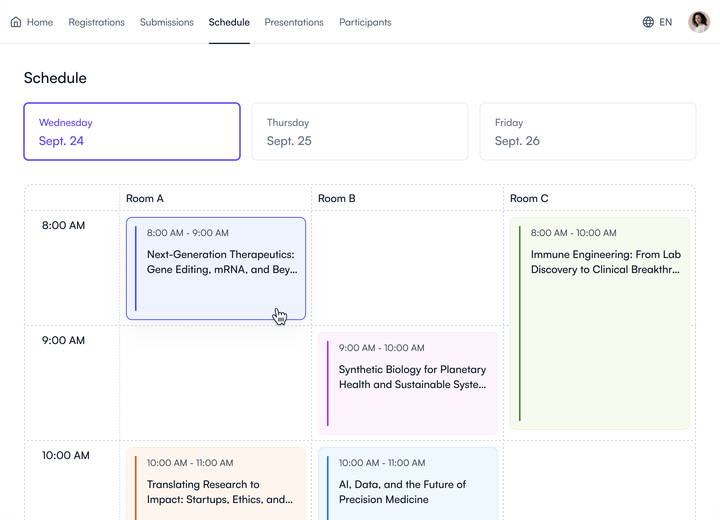The width and height of the screenshot is (720, 520).
Task: Click the globe language icon
Action: click(x=648, y=22)
